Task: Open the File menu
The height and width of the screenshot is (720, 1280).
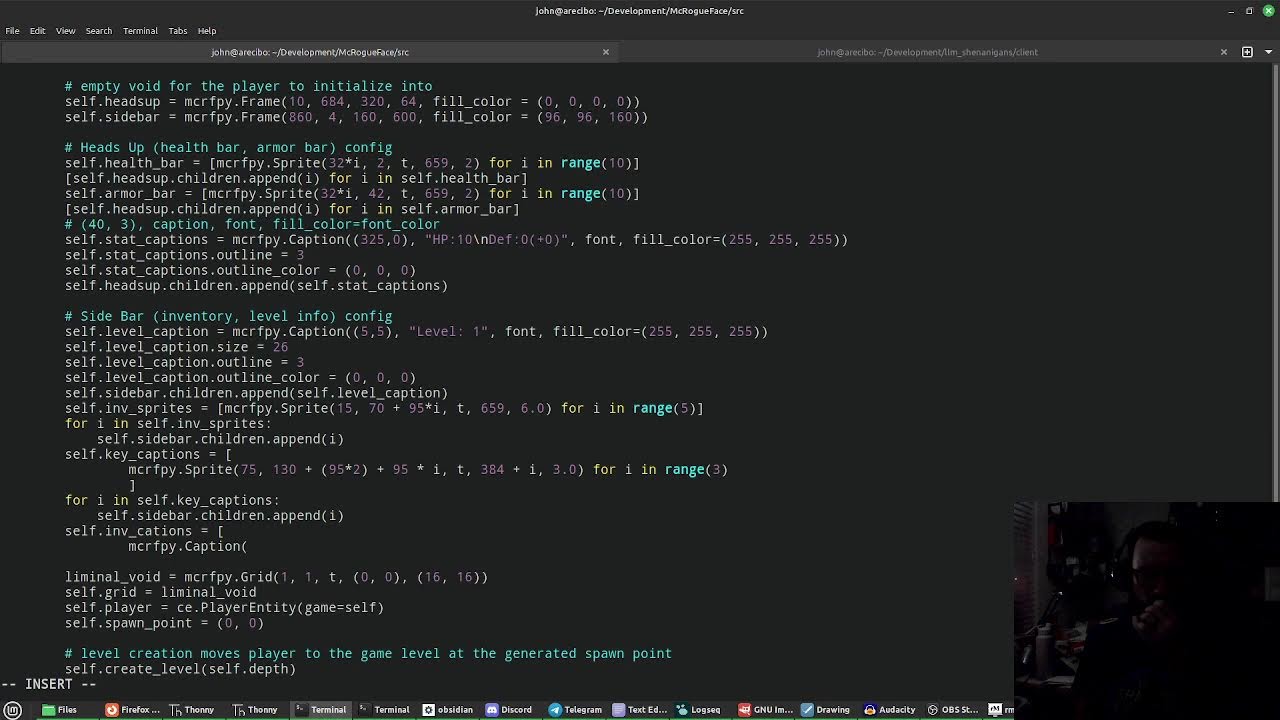Action: coord(12,31)
